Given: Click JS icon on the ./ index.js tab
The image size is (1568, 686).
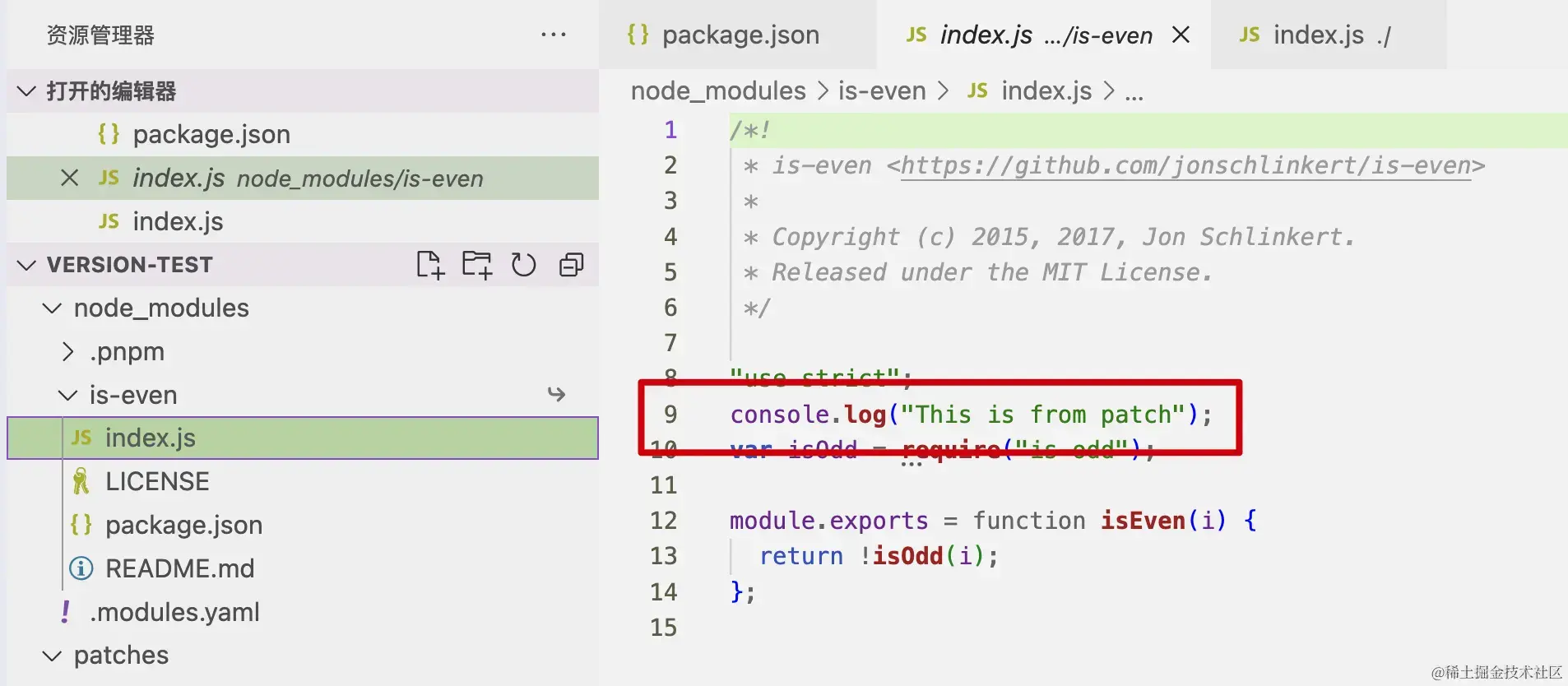Looking at the screenshot, I should coord(1250,35).
